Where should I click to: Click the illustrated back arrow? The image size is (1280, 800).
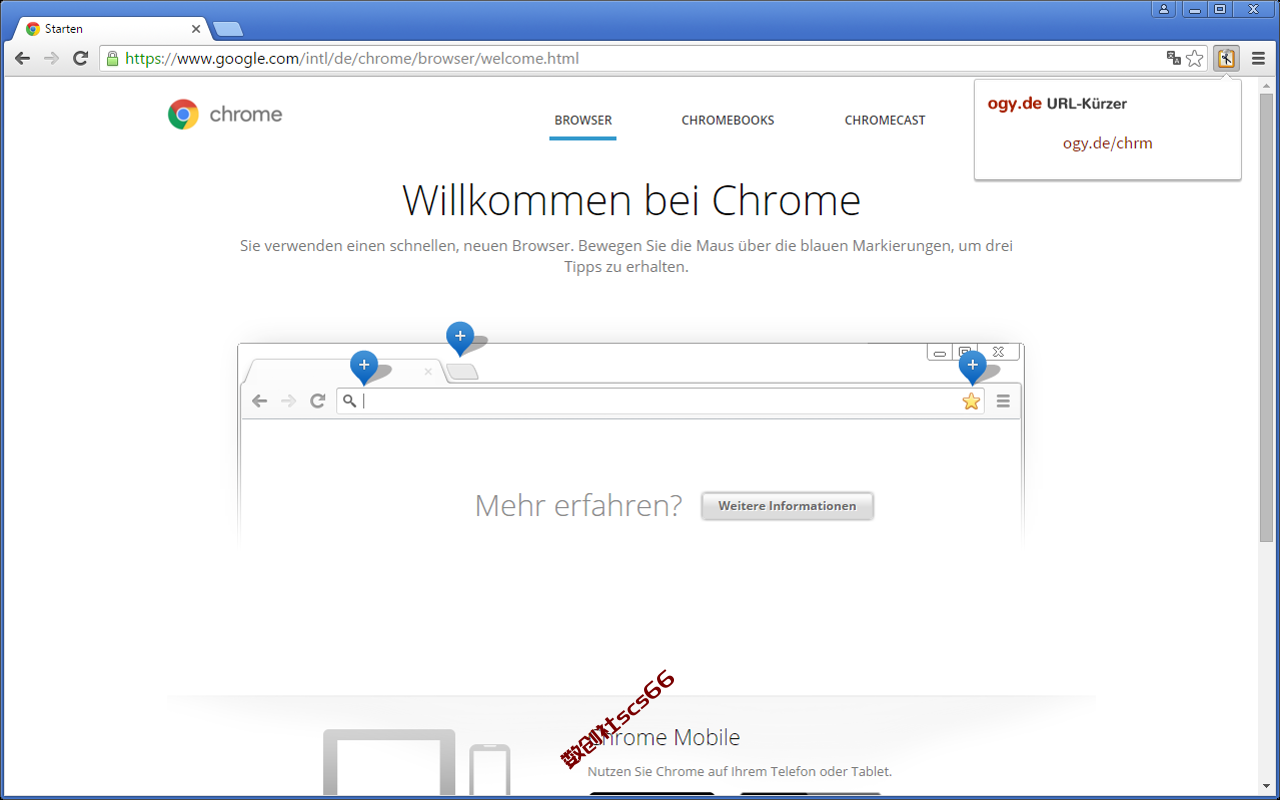pyautogui.click(x=260, y=401)
